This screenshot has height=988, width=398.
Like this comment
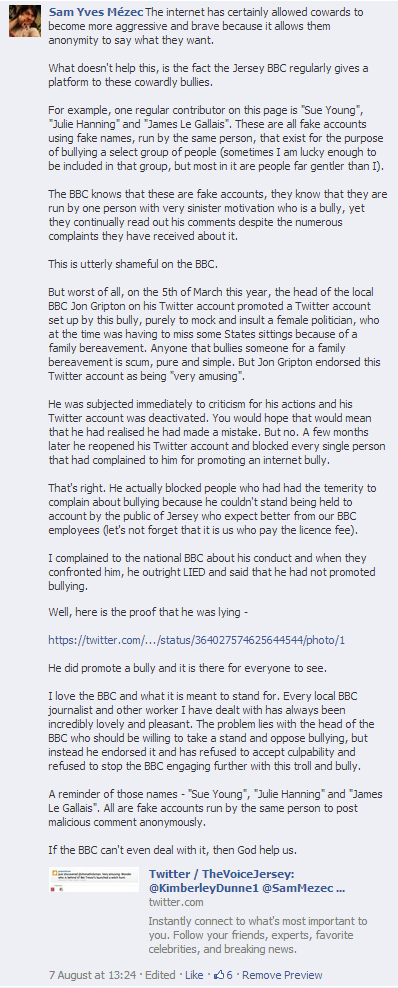[x=194, y=975]
